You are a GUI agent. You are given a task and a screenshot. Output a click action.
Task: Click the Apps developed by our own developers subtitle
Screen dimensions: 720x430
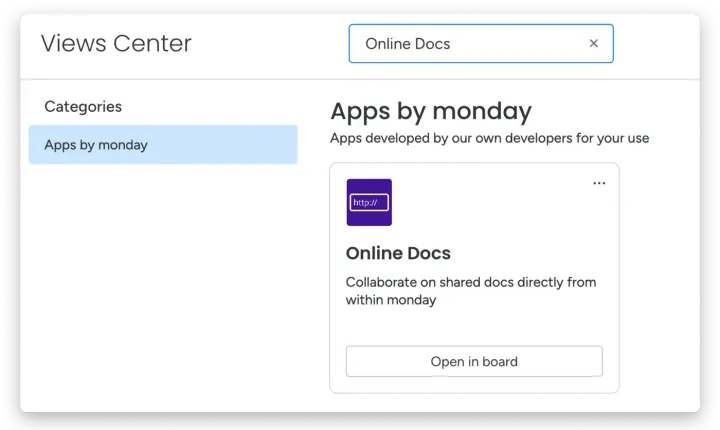coord(489,138)
